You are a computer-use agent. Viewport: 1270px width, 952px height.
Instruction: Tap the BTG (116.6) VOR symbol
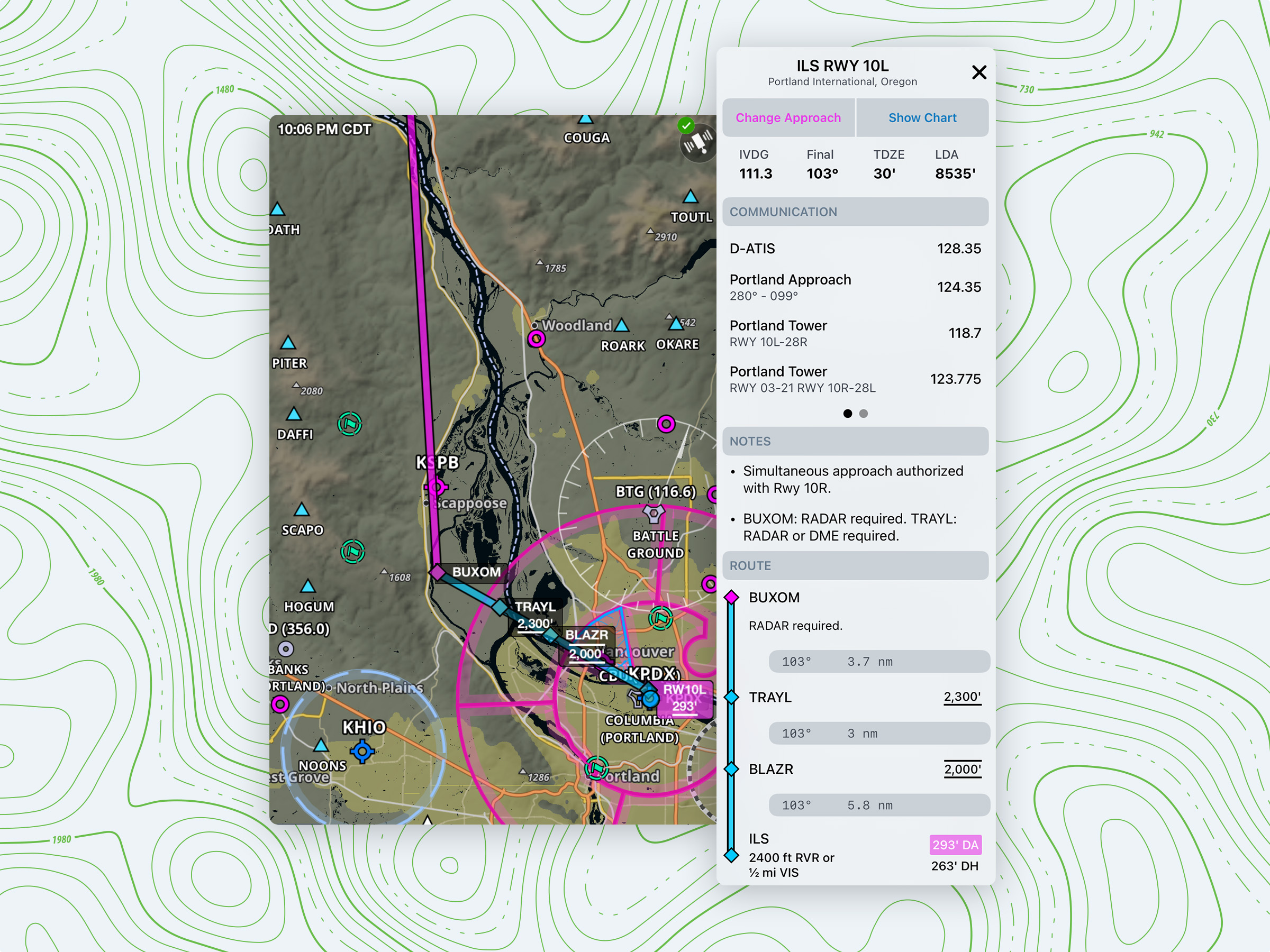click(654, 513)
